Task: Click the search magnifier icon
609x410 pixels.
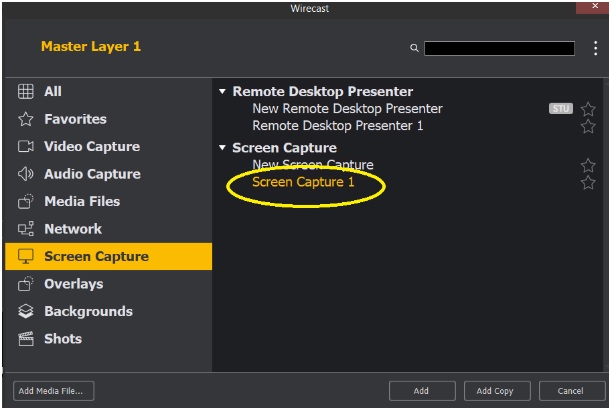Action: tap(414, 48)
